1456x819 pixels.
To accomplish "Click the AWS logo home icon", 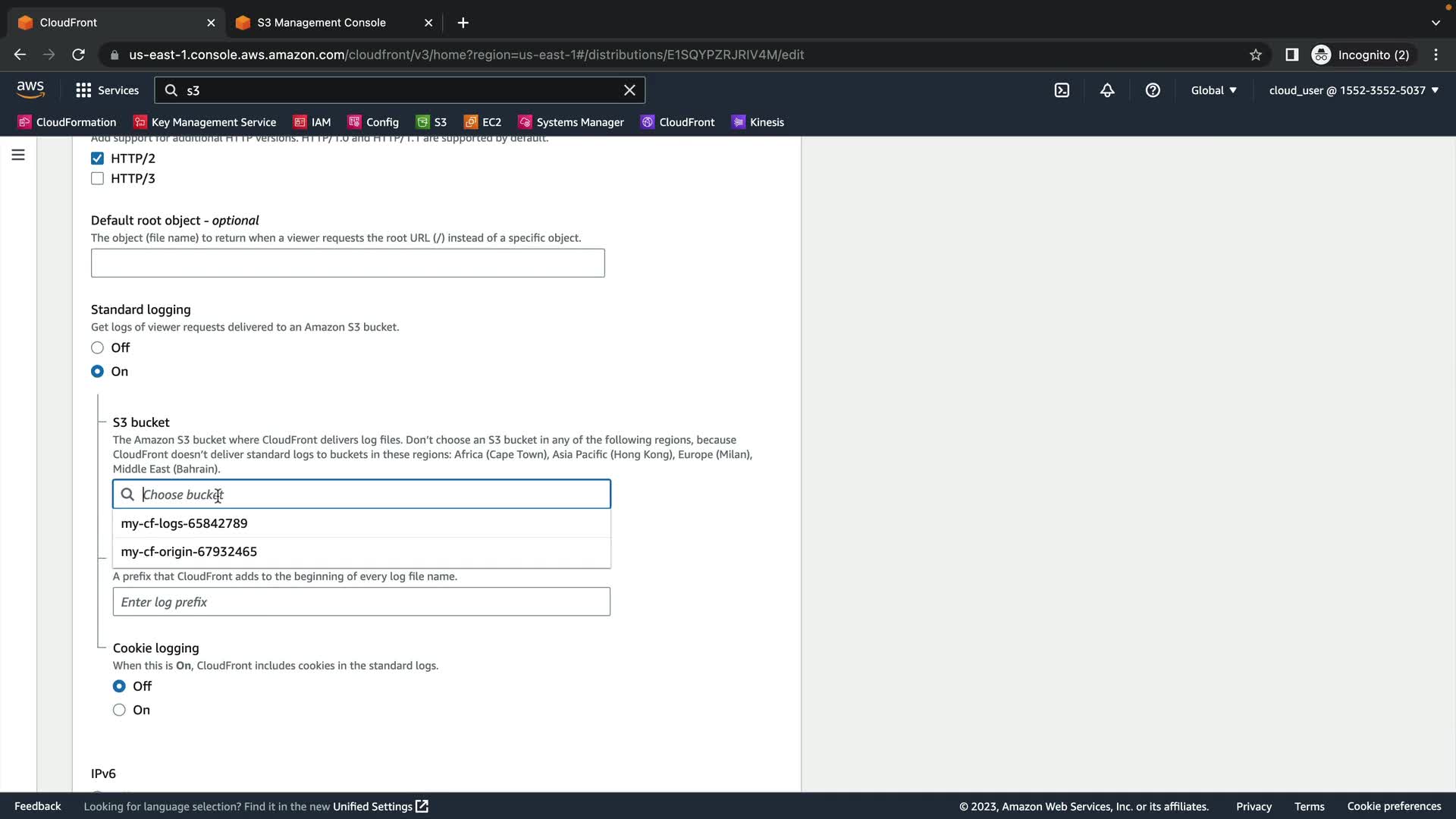I will 30,89.
